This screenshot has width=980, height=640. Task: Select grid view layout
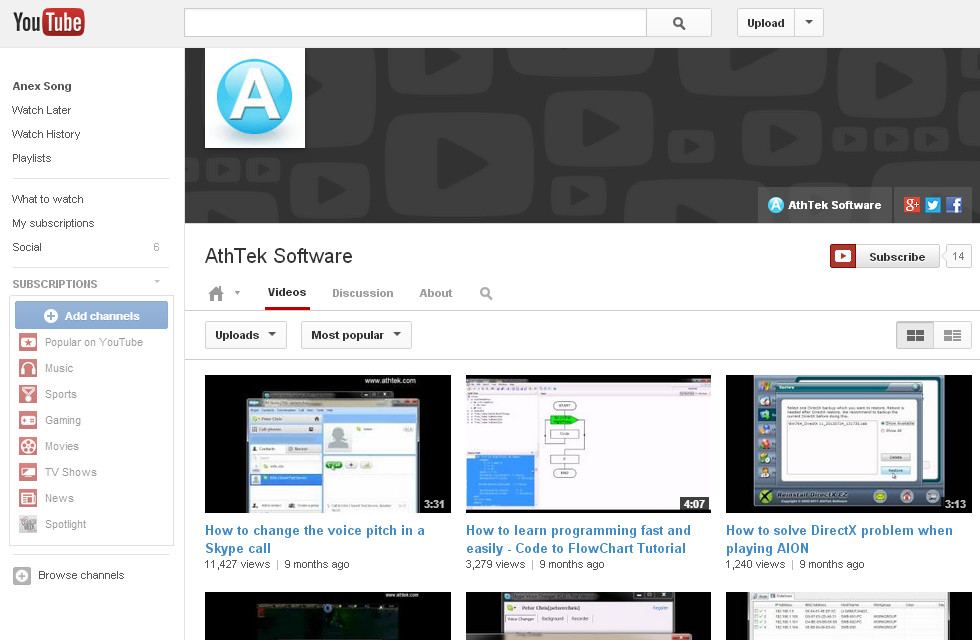tap(915, 336)
